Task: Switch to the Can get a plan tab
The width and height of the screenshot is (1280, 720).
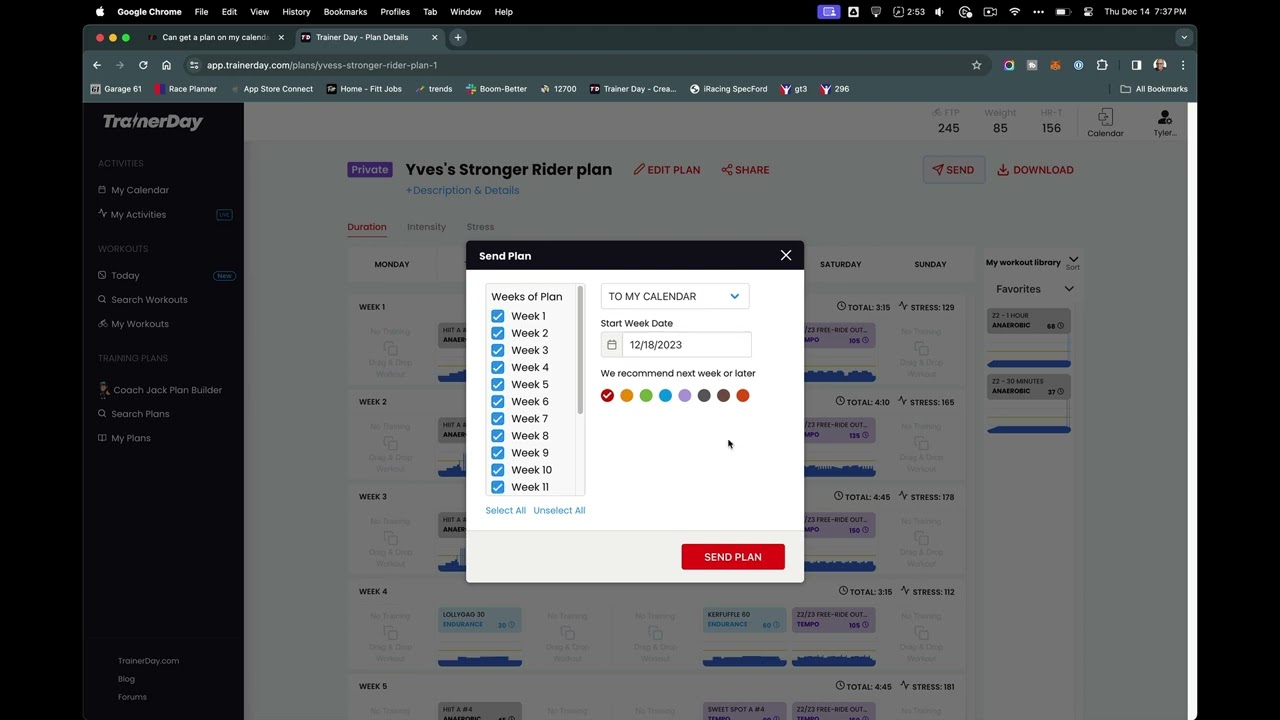Action: point(215,37)
